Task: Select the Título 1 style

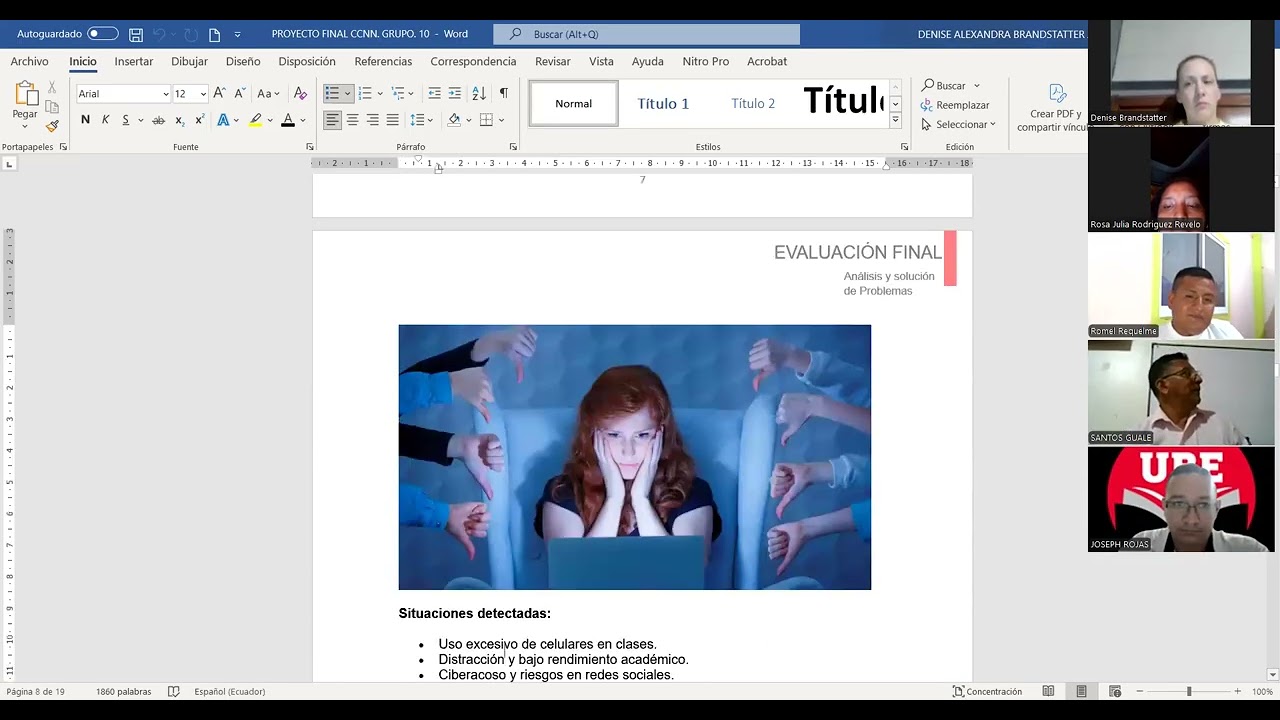Action: [x=663, y=103]
